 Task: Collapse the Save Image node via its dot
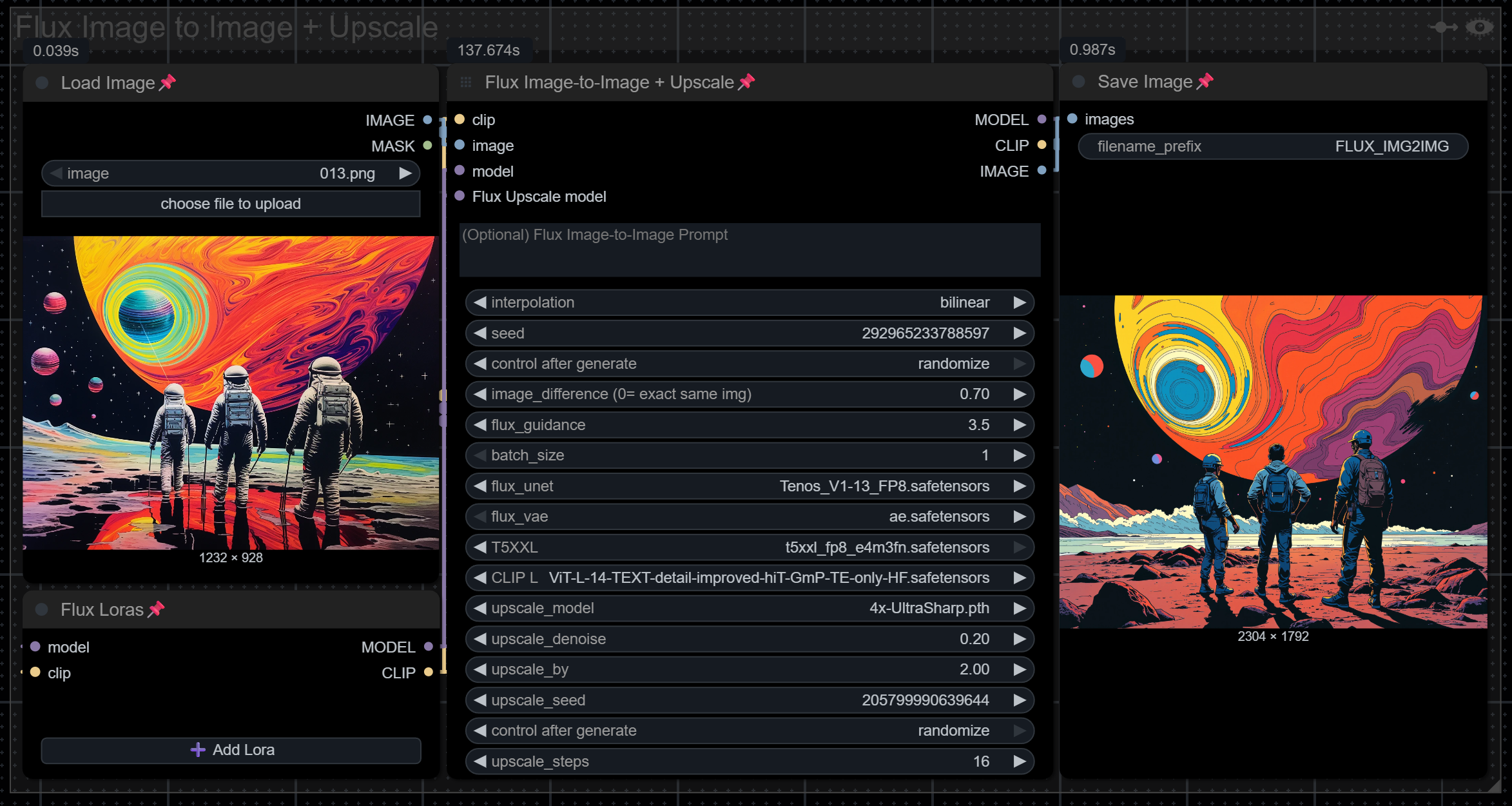[1078, 81]
